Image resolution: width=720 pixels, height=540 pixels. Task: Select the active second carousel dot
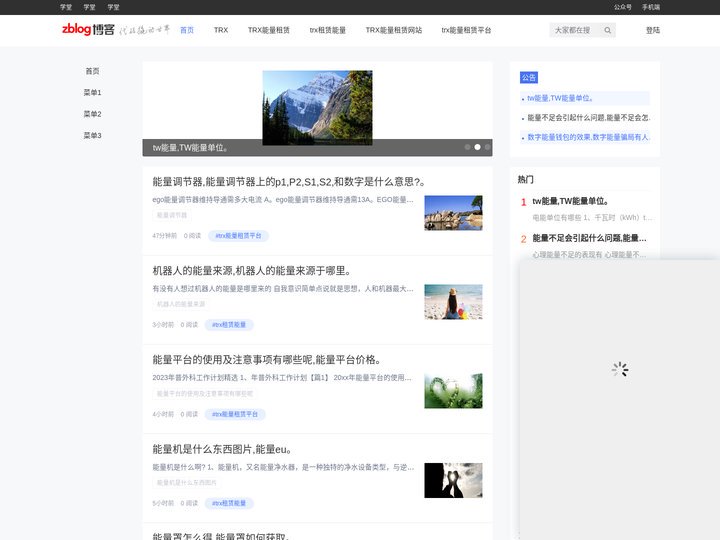point(478,147)
